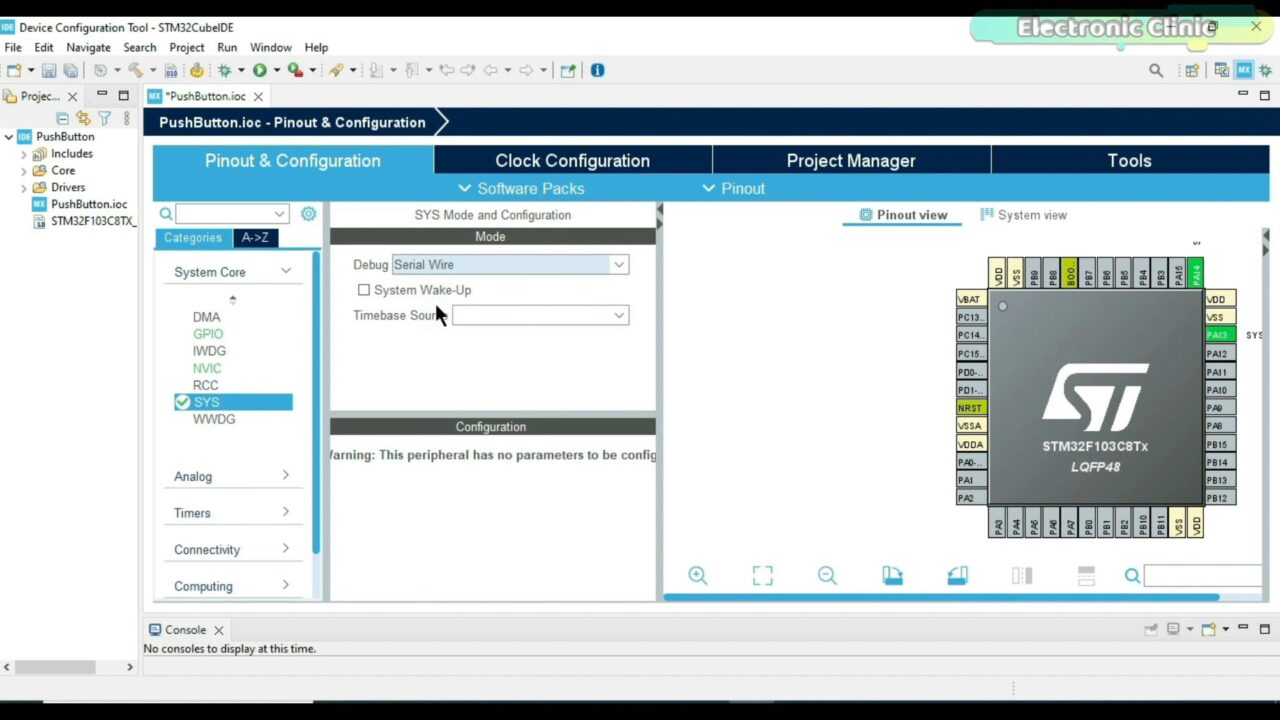Click the Save All toolbar icon
The height and width of the screenshot is (720, 1280).
click(x=70, y=71)
